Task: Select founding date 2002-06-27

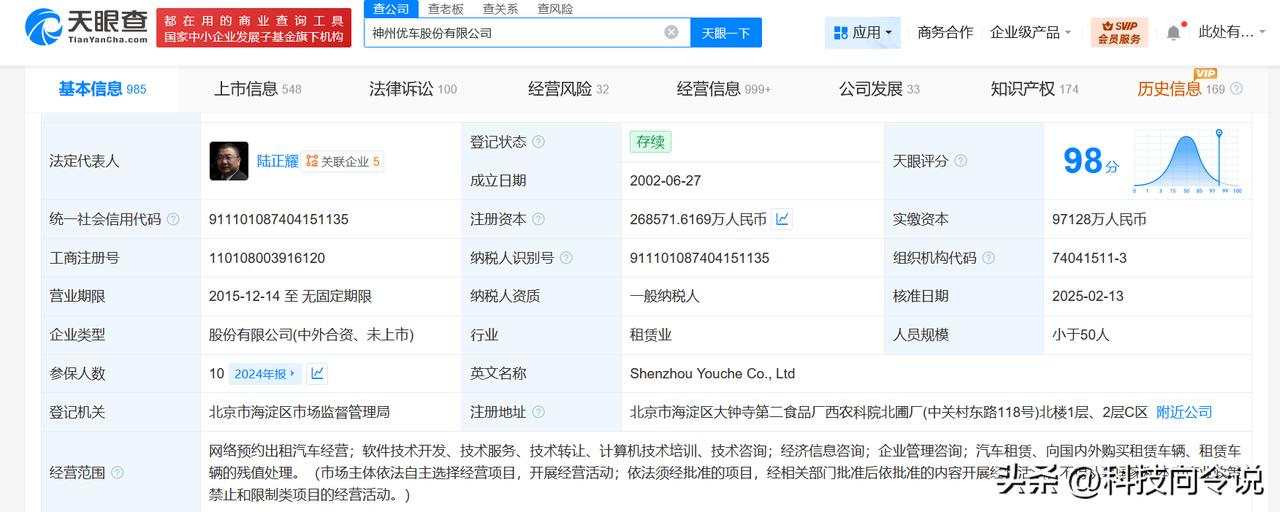Action: pyautogui.click(x=665, y=181)
